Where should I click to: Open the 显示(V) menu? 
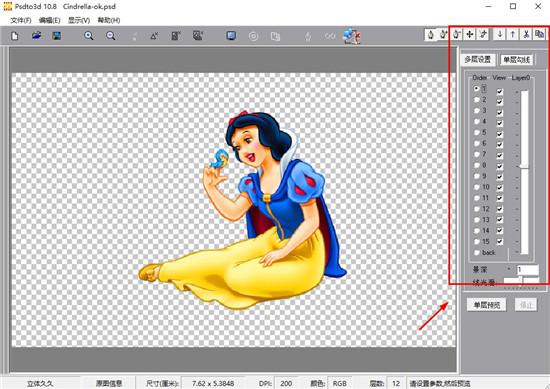click(79, 20)
